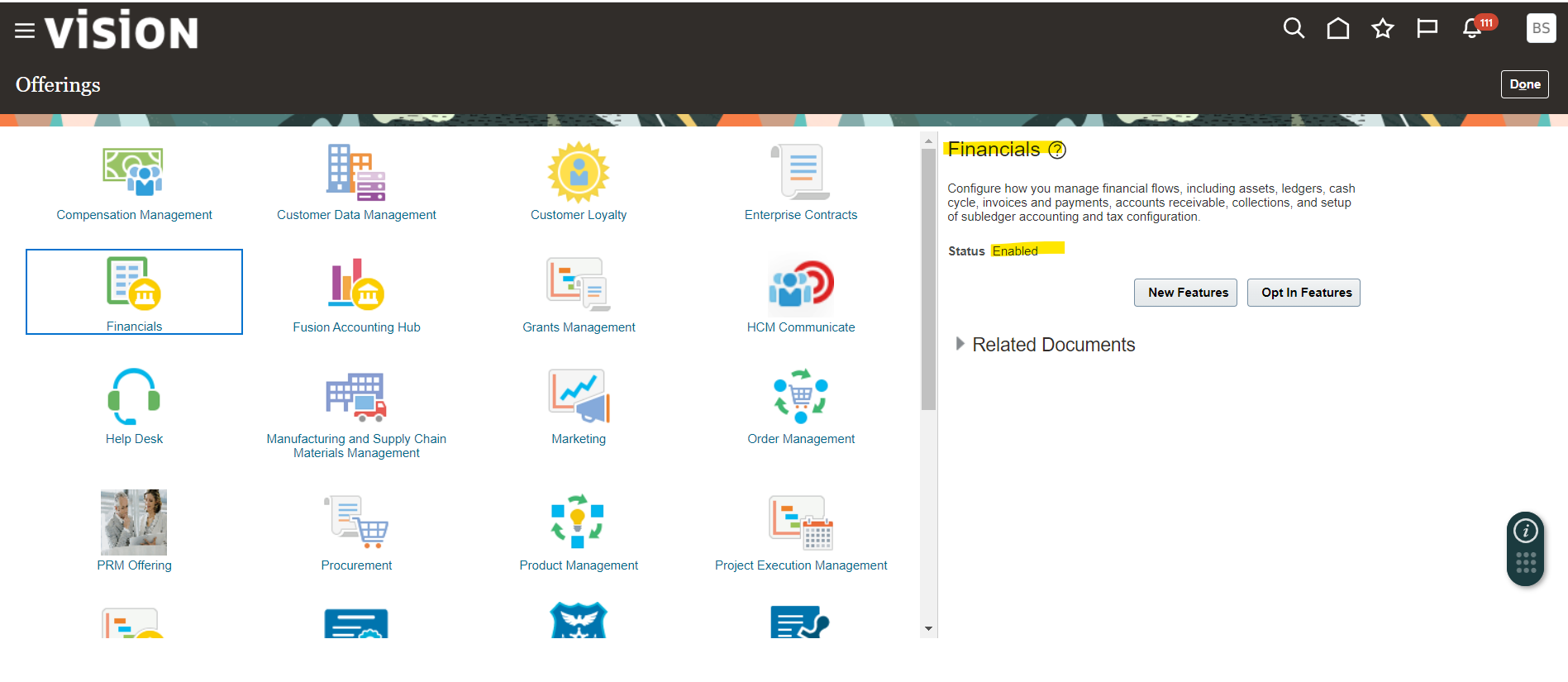Select Project Execution Management icon
Image resolution: width=1568 pixels, height=682 pixels.
point(801,522)
